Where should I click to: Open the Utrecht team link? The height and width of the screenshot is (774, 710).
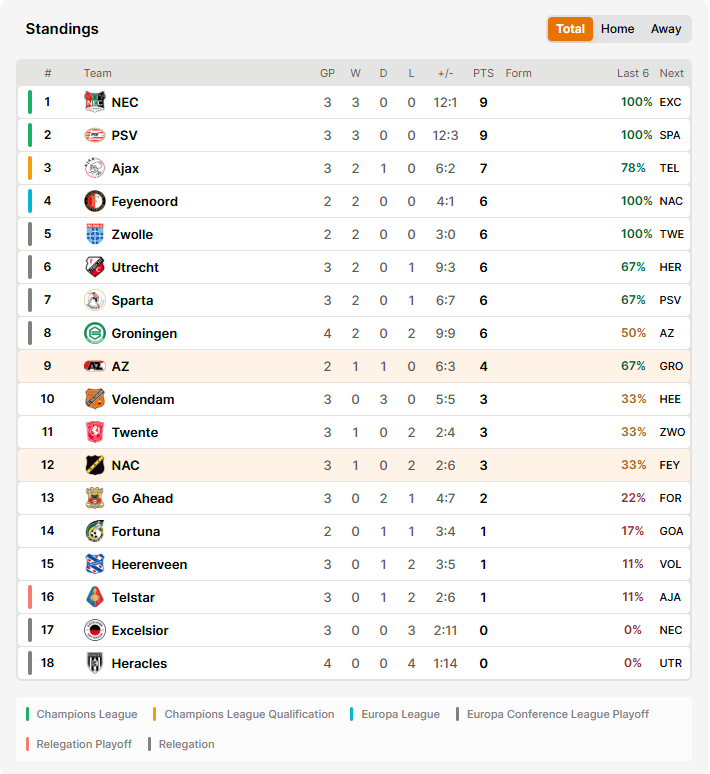point(135,268)
